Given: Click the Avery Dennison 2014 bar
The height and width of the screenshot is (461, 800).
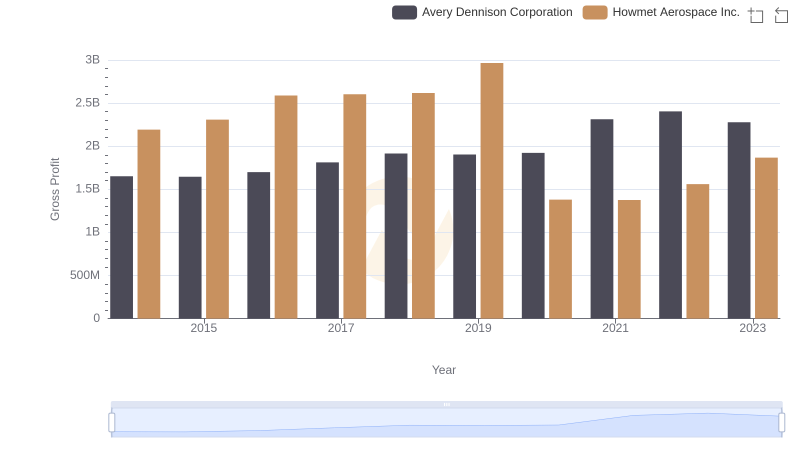Looking at the screenshot, I should tap(121, 247).
